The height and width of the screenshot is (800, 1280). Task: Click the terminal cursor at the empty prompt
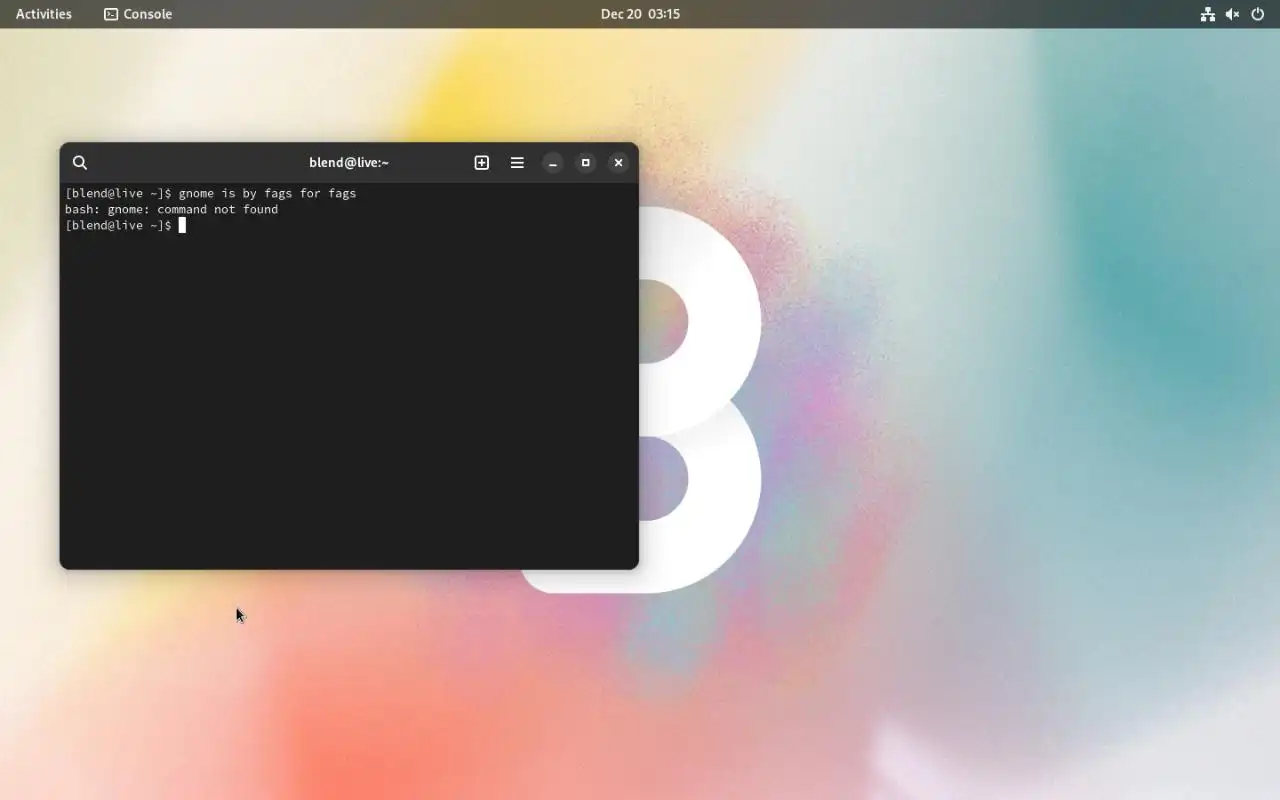point(182,225)
